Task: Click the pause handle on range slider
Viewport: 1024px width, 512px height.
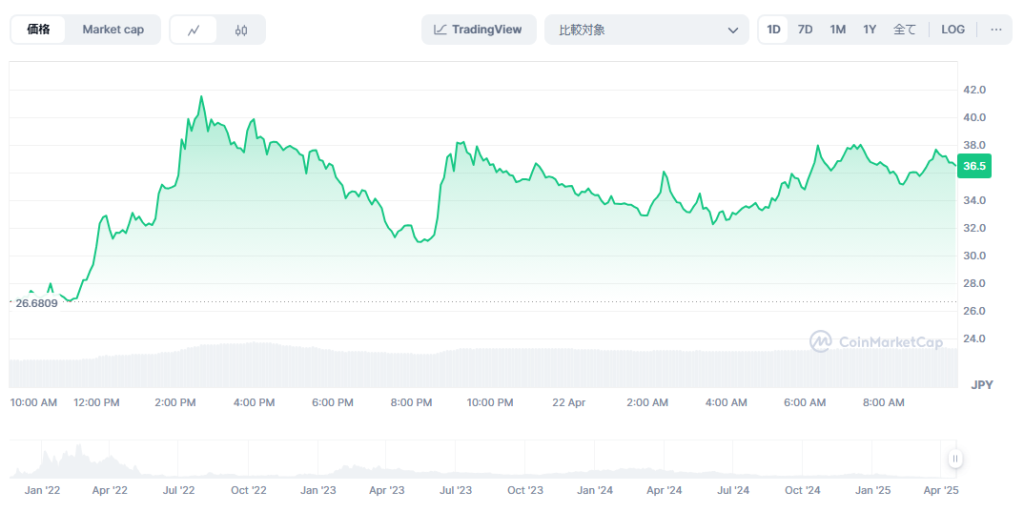Action: tap(955, 459)
